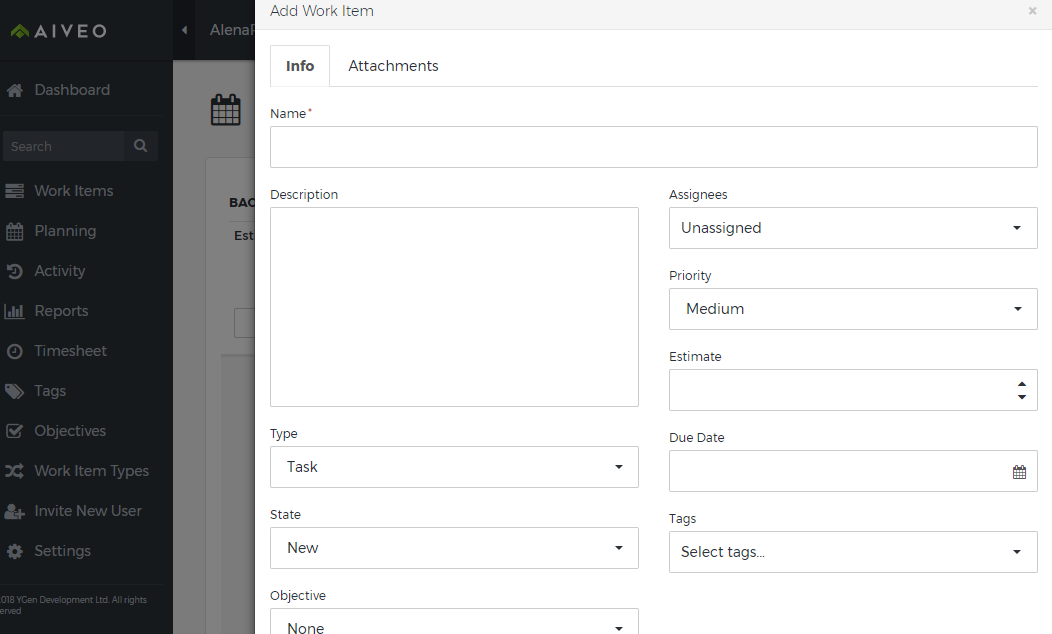This screenshot has height=634, width=1052.
Task: Click the Planning calendar icon
Action: (x=15, y=231)
